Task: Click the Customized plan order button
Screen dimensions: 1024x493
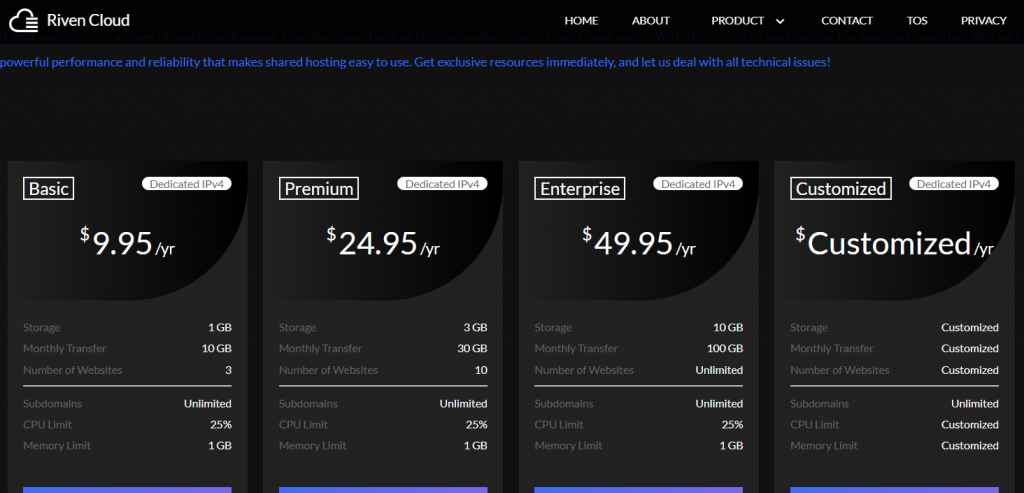Action: pyautogui.click(x=895, y=490)
